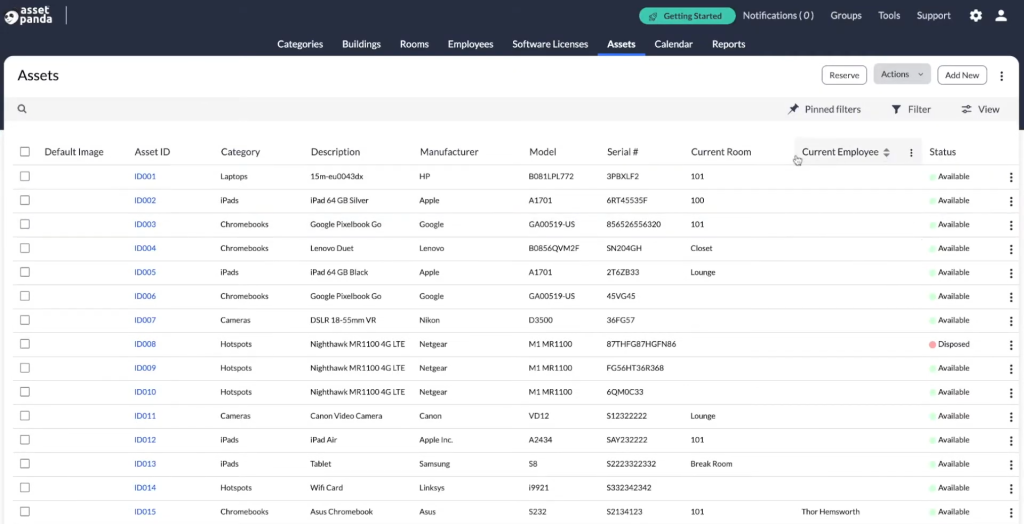Image resolution: width=1024 pixels, height=524 pixels.
Task: Open the Groups menu
Action: tap(846, 16)
